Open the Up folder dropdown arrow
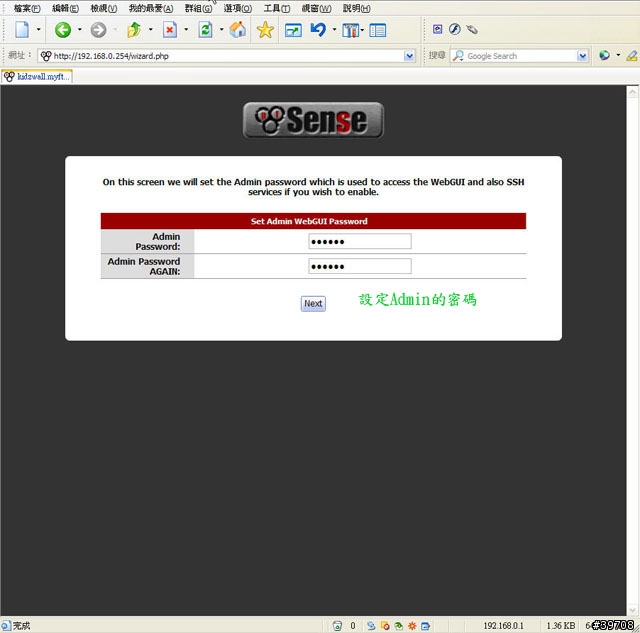640x633 pixels. [x=151, y=29]
